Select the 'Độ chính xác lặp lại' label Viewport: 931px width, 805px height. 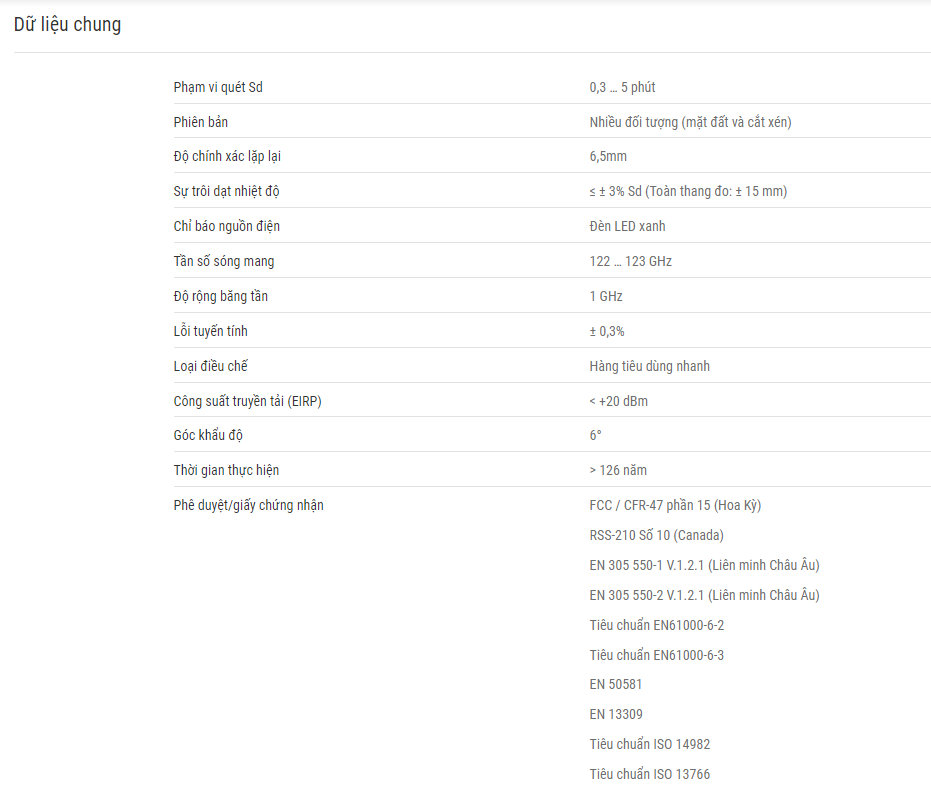227,157
